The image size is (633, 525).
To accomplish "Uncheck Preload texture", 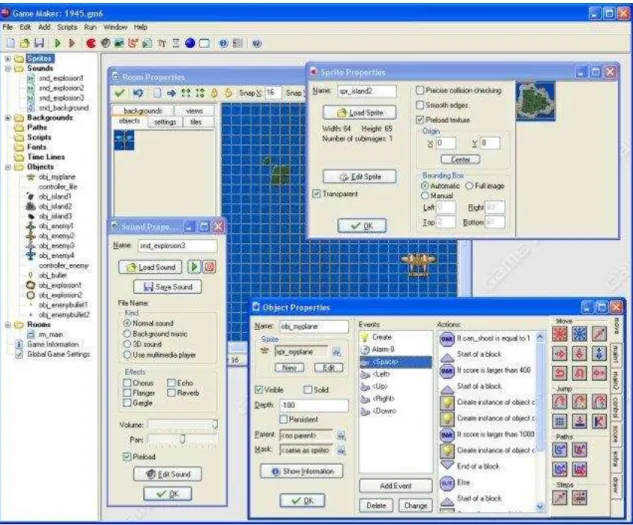I will pyautogui.click(x=420, y=120).
